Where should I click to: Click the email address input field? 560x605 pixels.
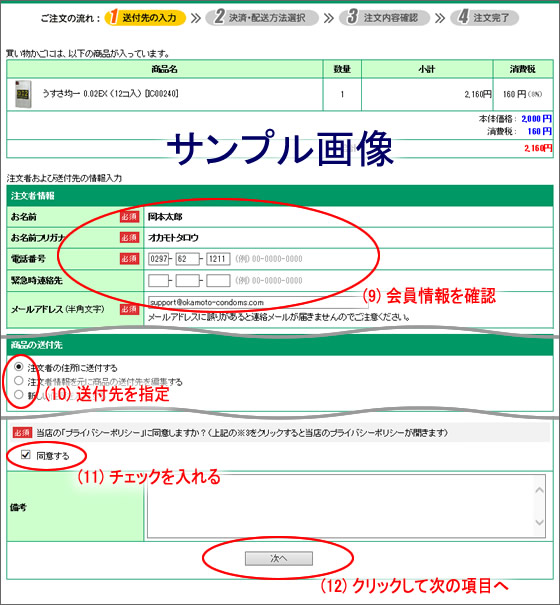pos(258,302)
